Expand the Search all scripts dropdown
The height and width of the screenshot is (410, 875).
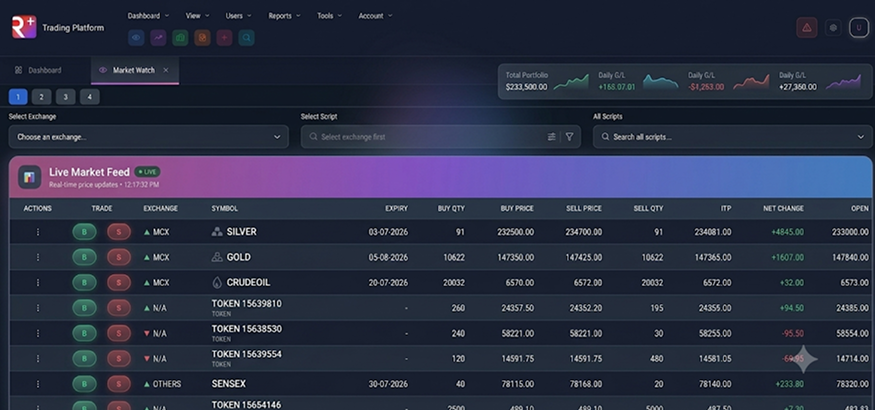point(732,137)
